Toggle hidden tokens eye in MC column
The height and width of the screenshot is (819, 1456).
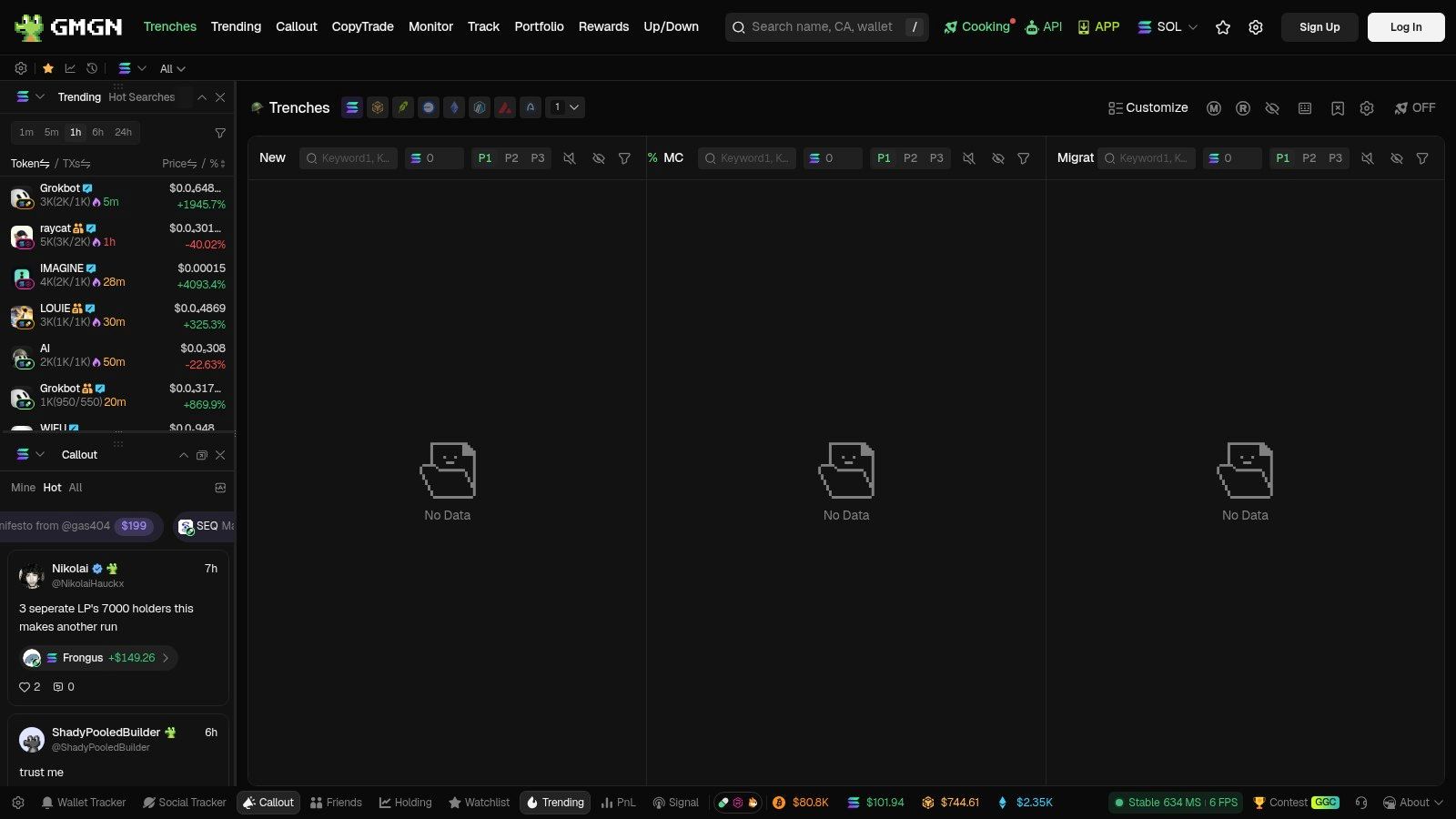997,158
